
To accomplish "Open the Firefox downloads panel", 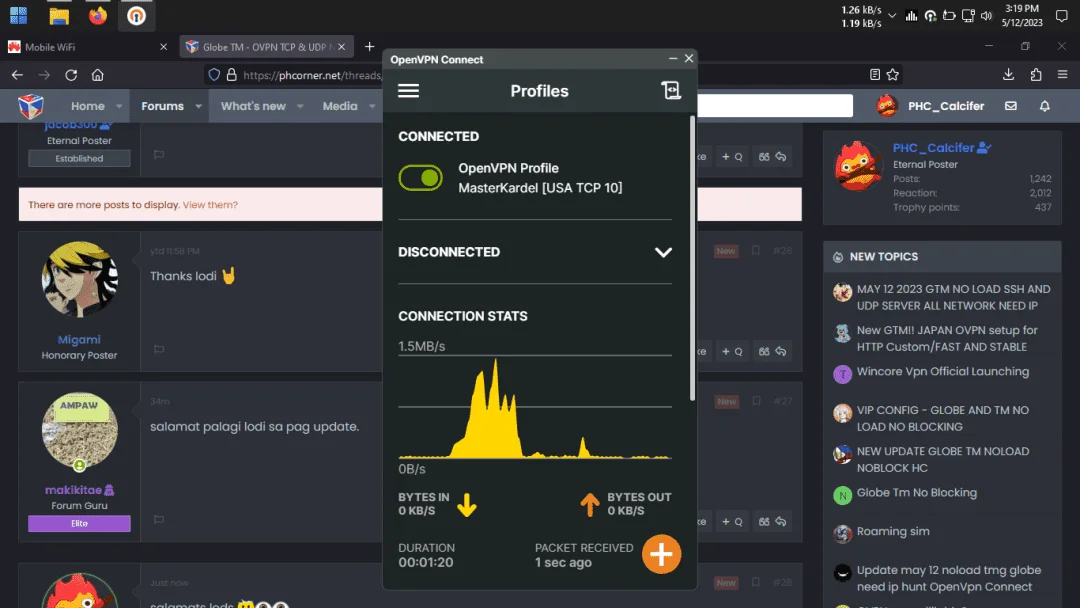I will point(1008,74).
